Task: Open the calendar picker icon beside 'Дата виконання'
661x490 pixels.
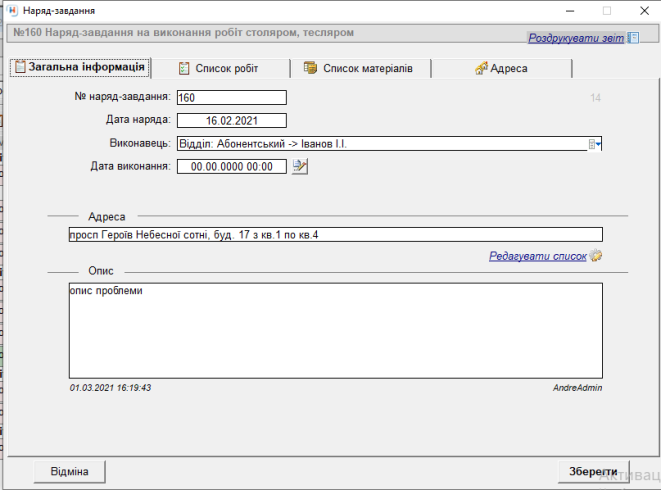Action: [x=300, y=167]
